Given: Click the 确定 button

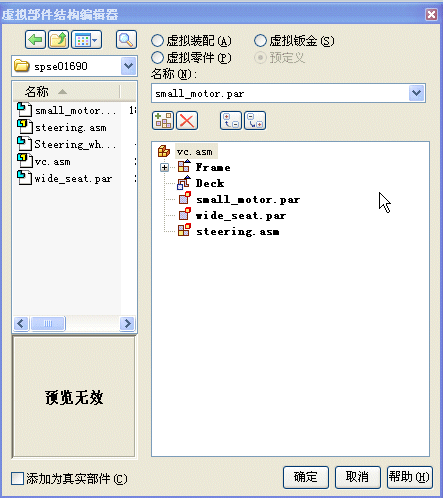Looking at the screenshot, I should coord(306,477).
